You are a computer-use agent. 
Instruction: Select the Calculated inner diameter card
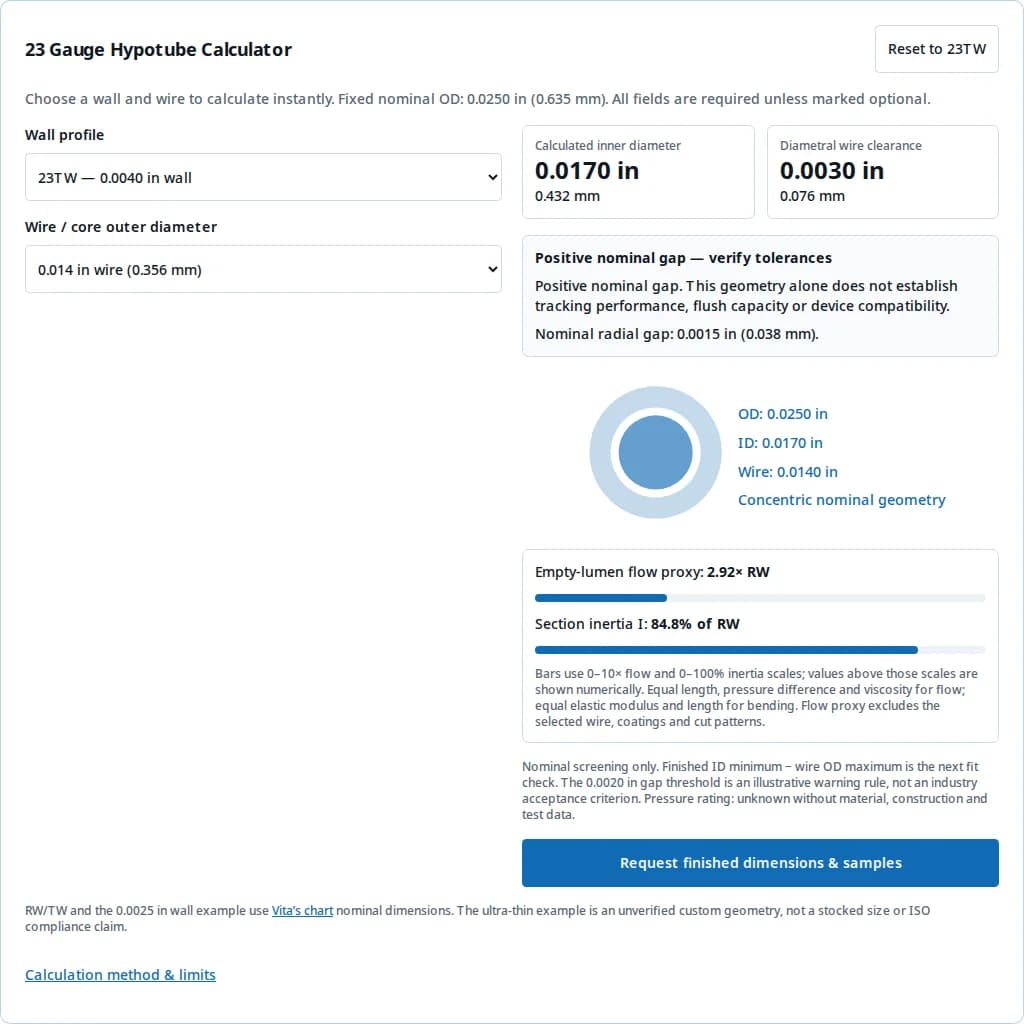tap(638, 172)
